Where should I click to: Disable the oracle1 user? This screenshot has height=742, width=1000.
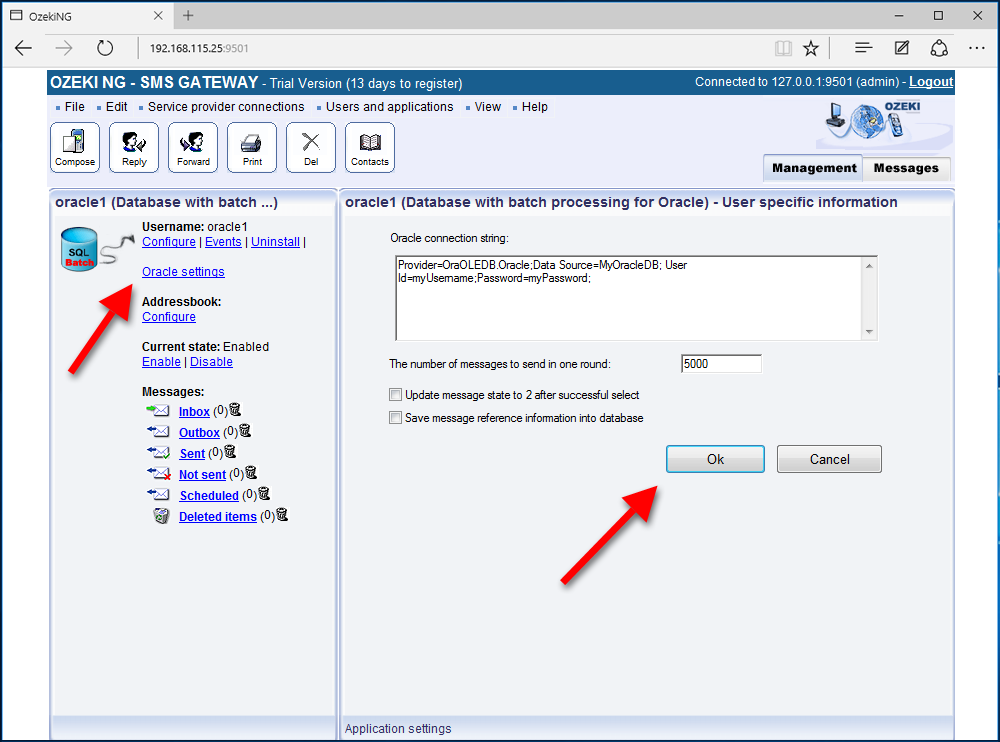pyautogui.click(x=211, y=361)
